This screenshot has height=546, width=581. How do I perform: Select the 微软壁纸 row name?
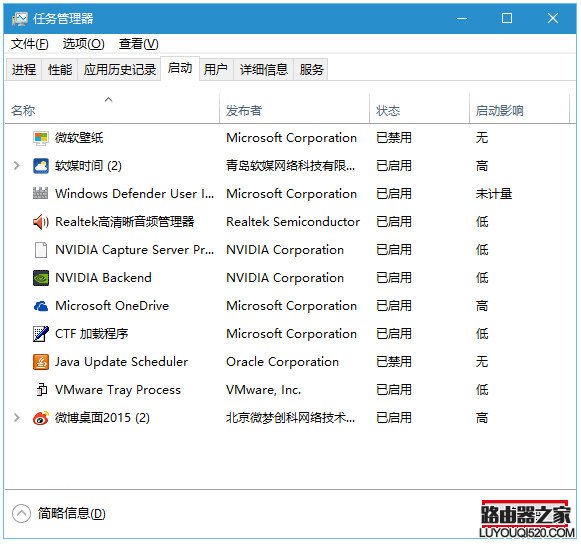79,138
